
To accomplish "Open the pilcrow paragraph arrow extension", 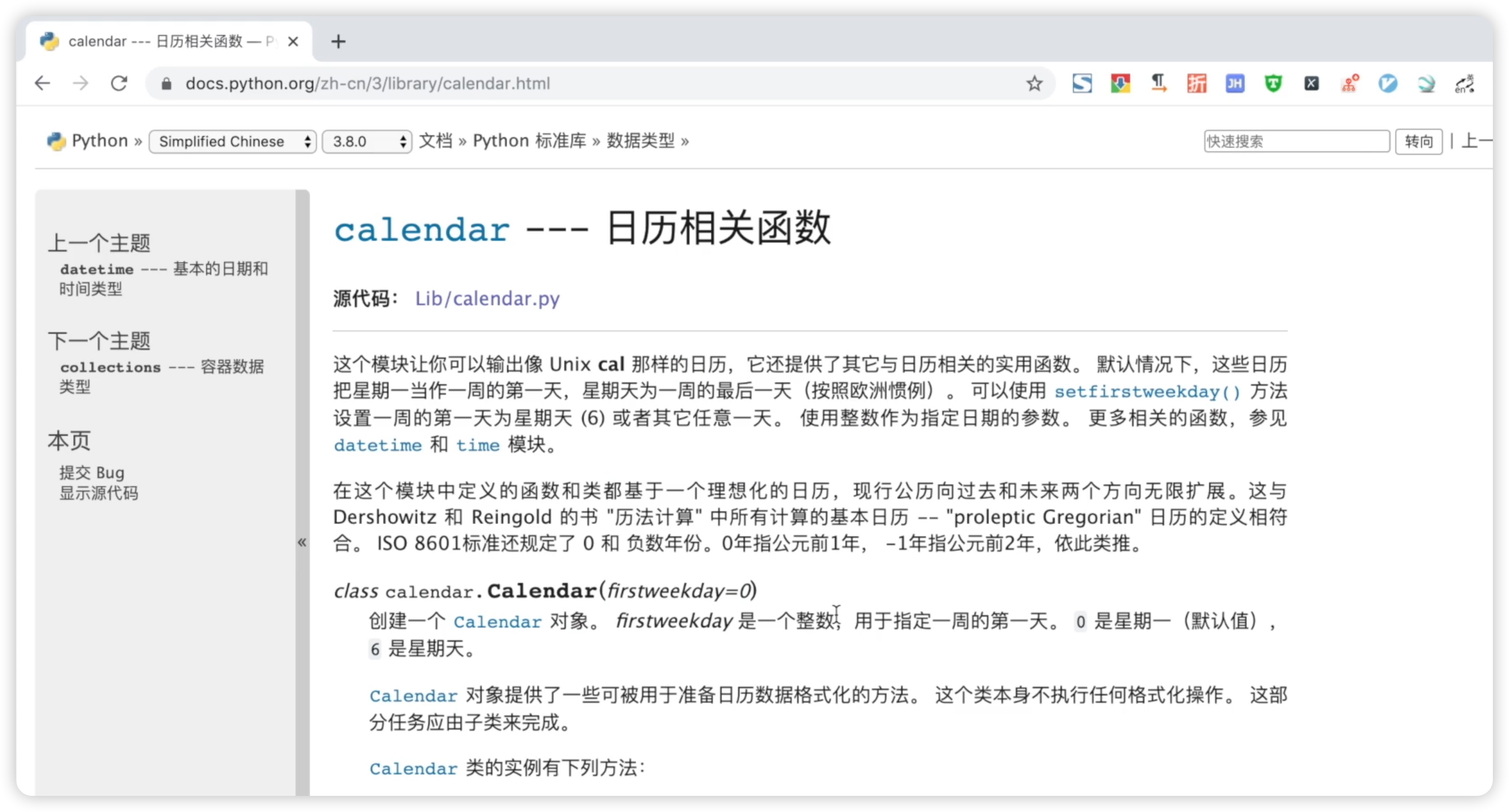I will pos(1158,83).
